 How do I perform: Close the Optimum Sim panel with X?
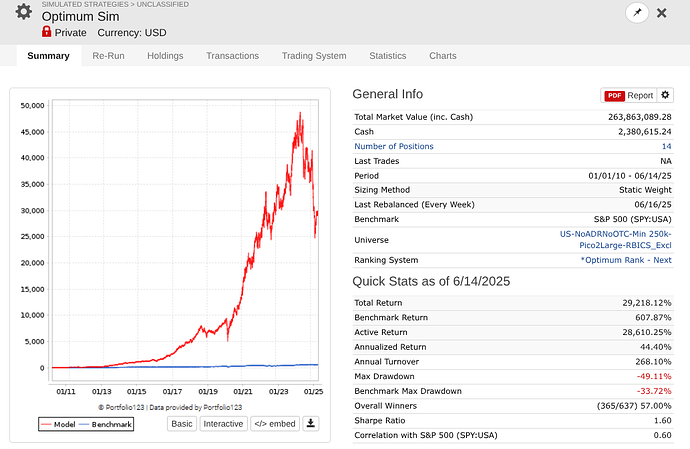coord(661,13)
